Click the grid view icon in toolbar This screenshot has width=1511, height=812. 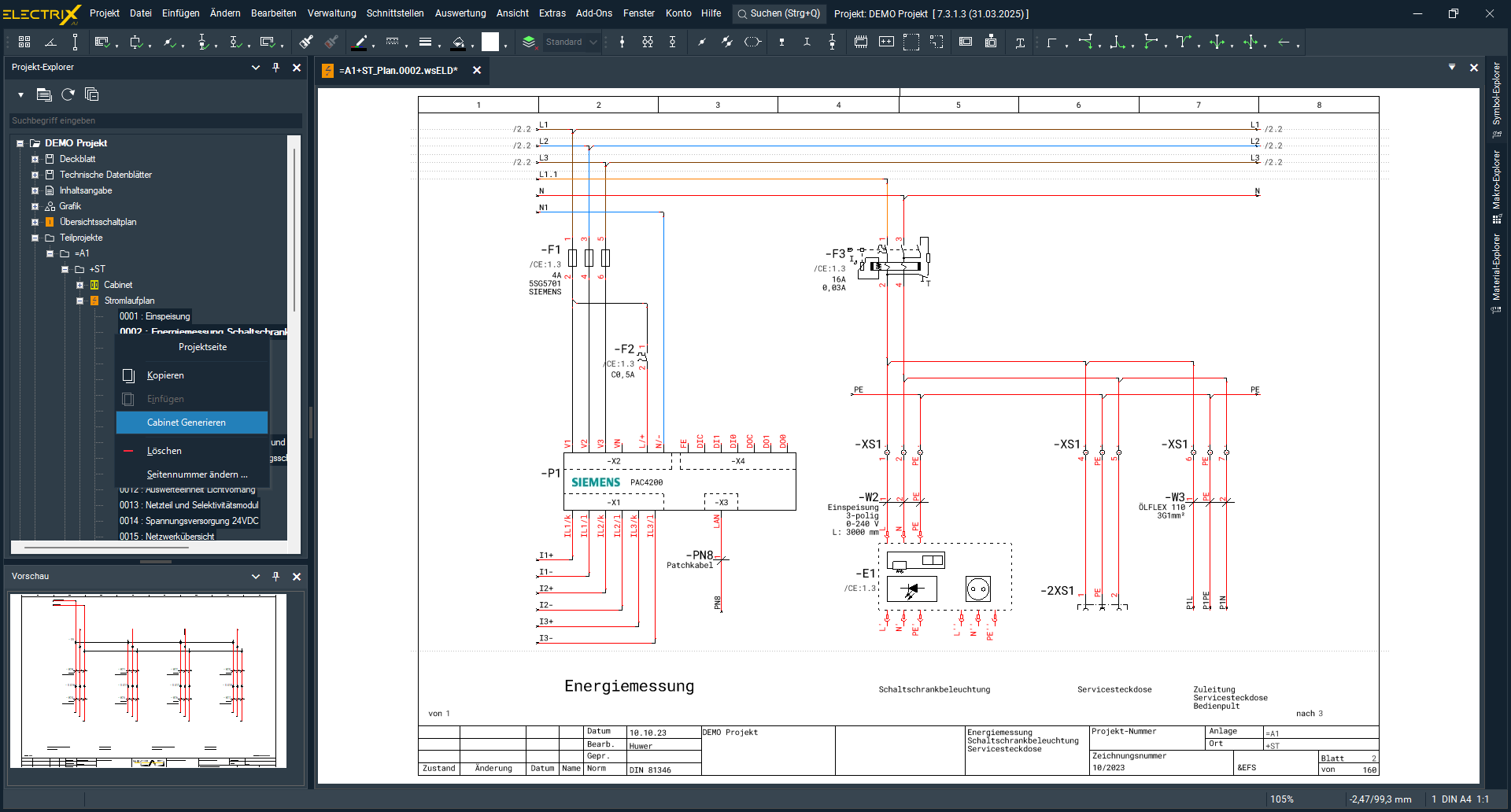[x=24, y=42]
